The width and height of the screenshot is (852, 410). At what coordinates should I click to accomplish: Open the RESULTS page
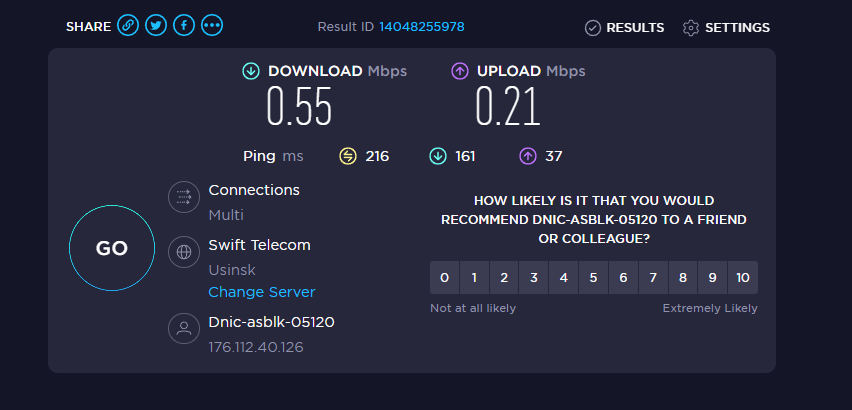pyautogui.click(x=624, y=27)
